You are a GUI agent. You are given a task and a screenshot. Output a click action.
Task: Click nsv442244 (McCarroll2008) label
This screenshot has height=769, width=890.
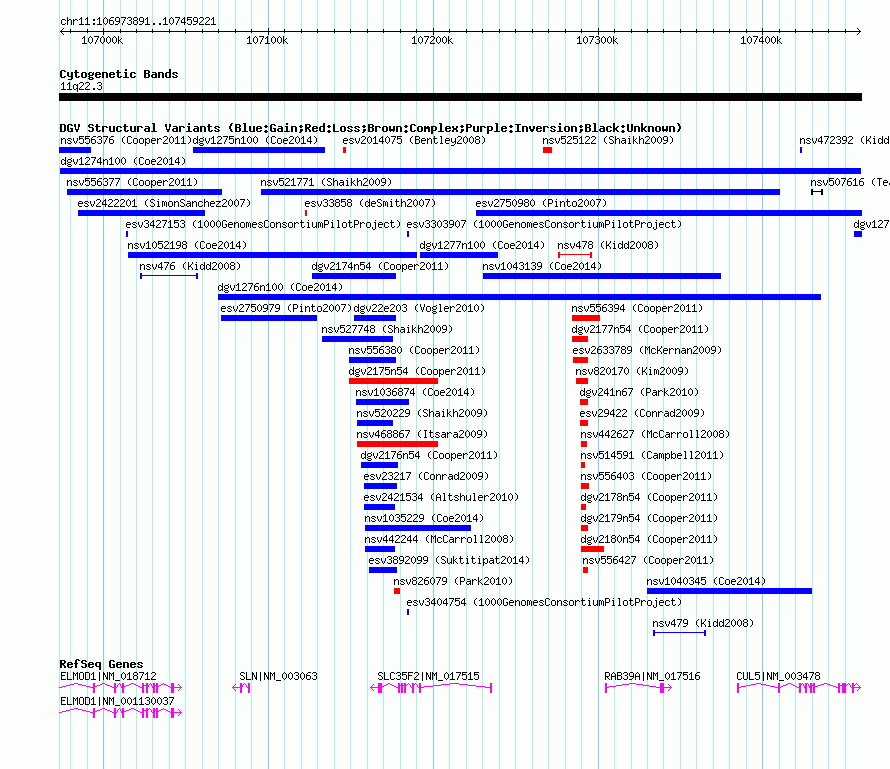[439, 539]
